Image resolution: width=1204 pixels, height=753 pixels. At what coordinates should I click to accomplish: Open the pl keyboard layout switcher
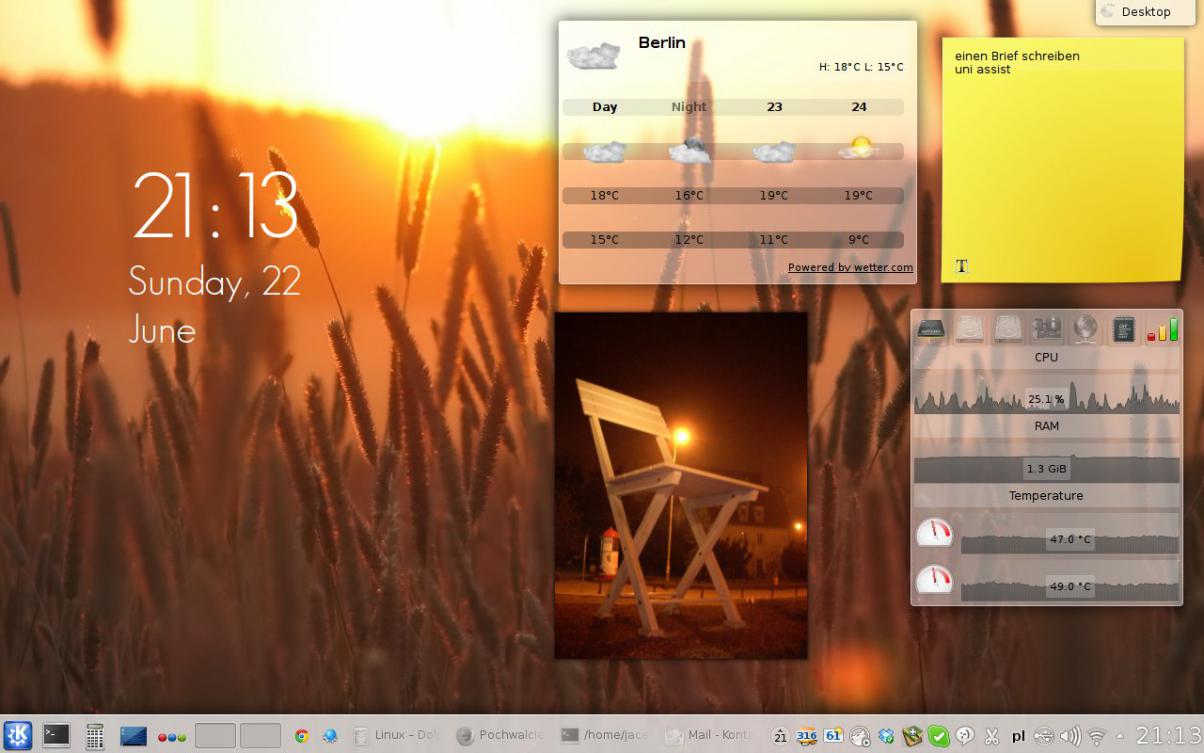pos(1018,737)
